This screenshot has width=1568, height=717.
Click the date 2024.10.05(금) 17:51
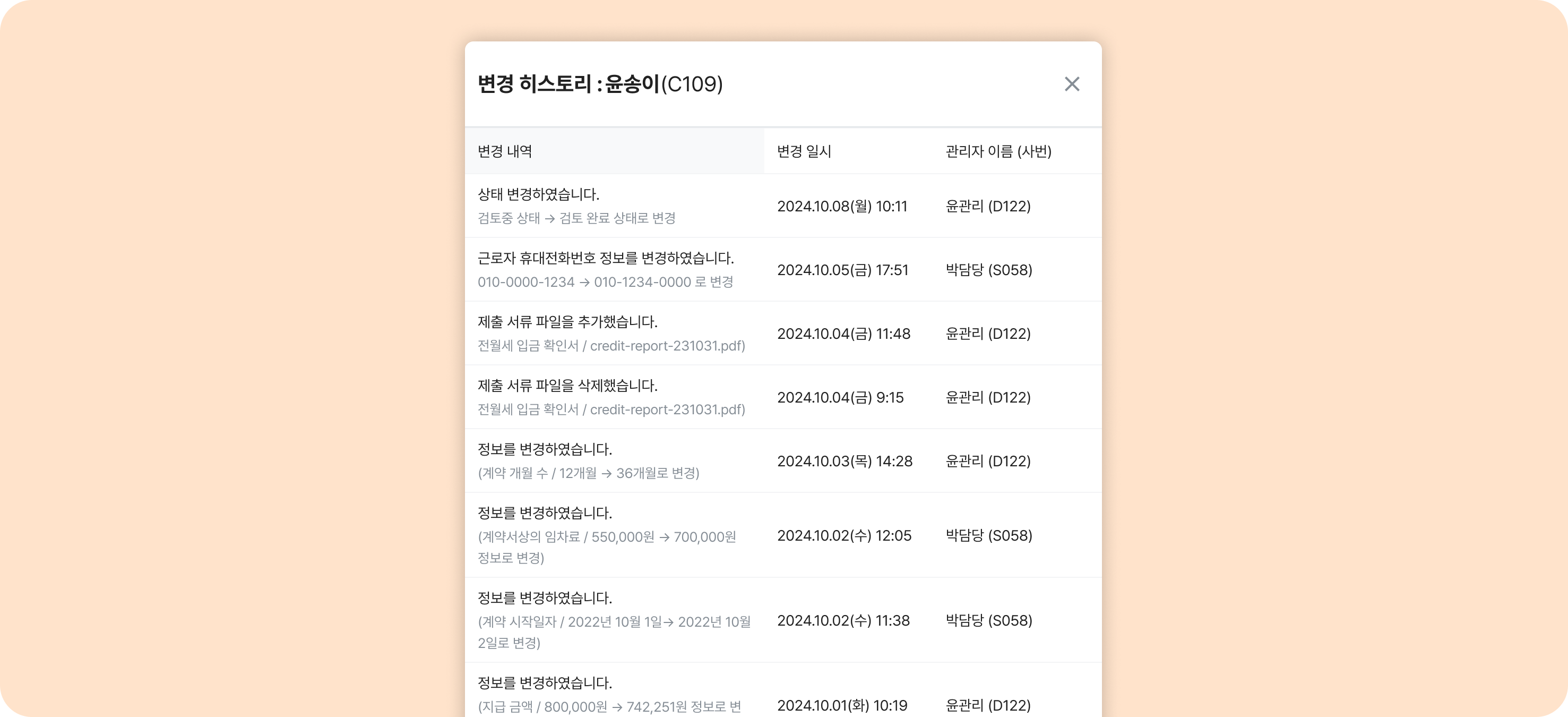click(842, 270)
